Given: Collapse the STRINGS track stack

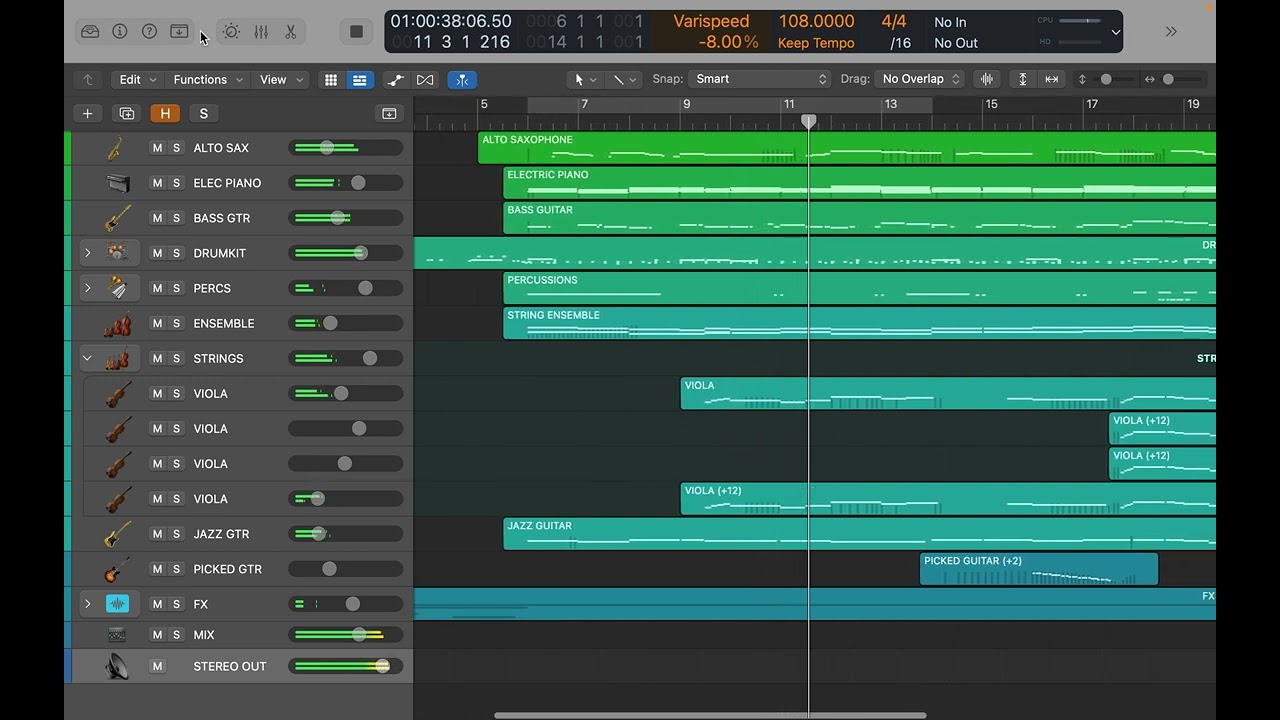Looking at the screenshot, I should pos(87,358).
